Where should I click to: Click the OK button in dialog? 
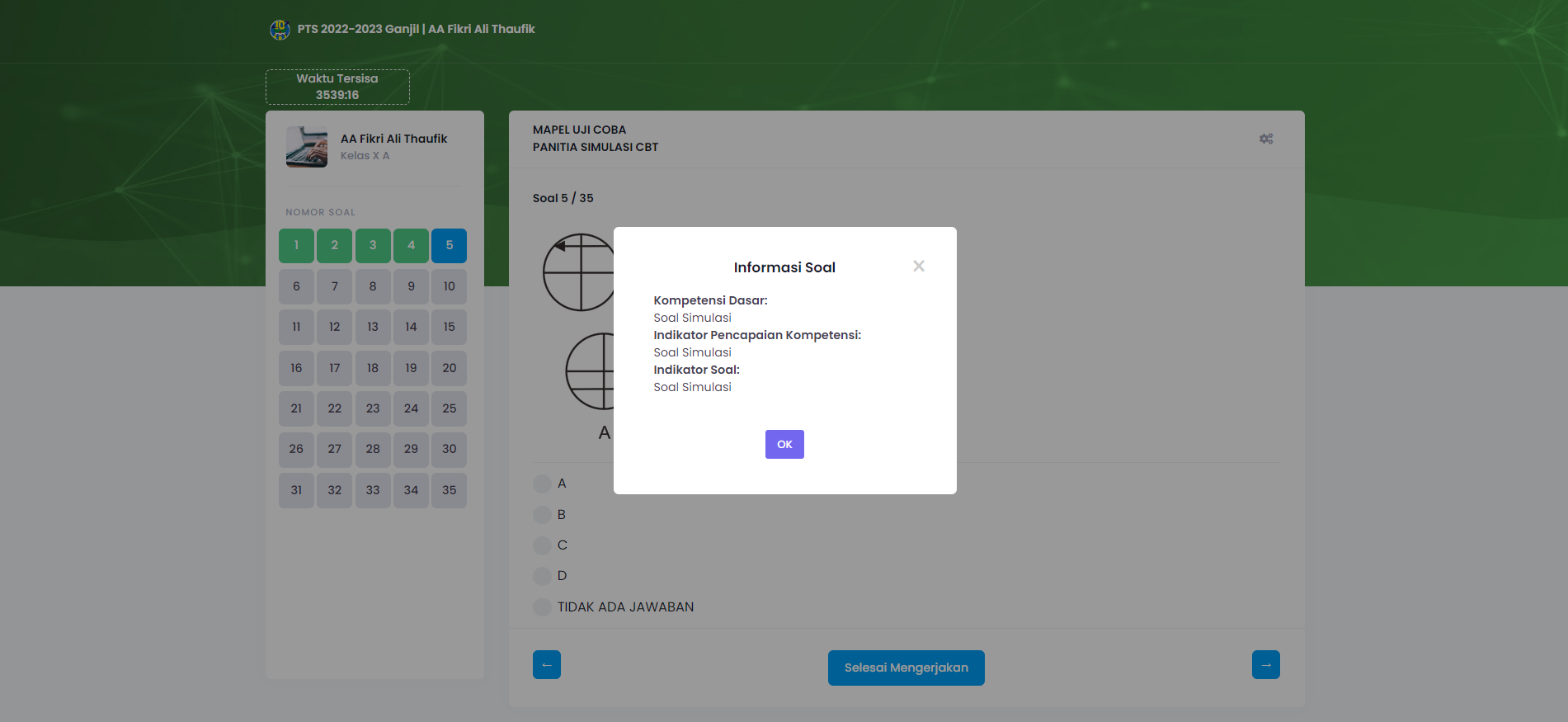pyautogui.click(x=784, y=444)
